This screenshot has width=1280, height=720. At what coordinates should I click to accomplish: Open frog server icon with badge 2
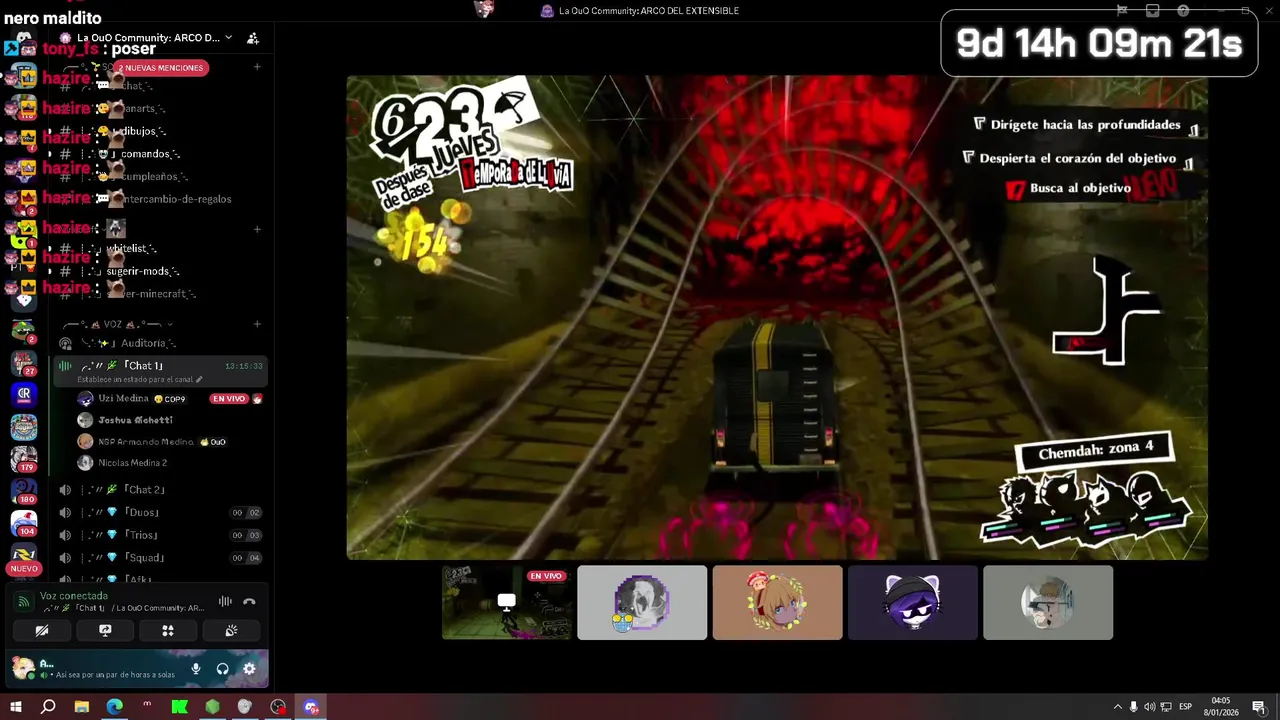click(x=23, y=330)
